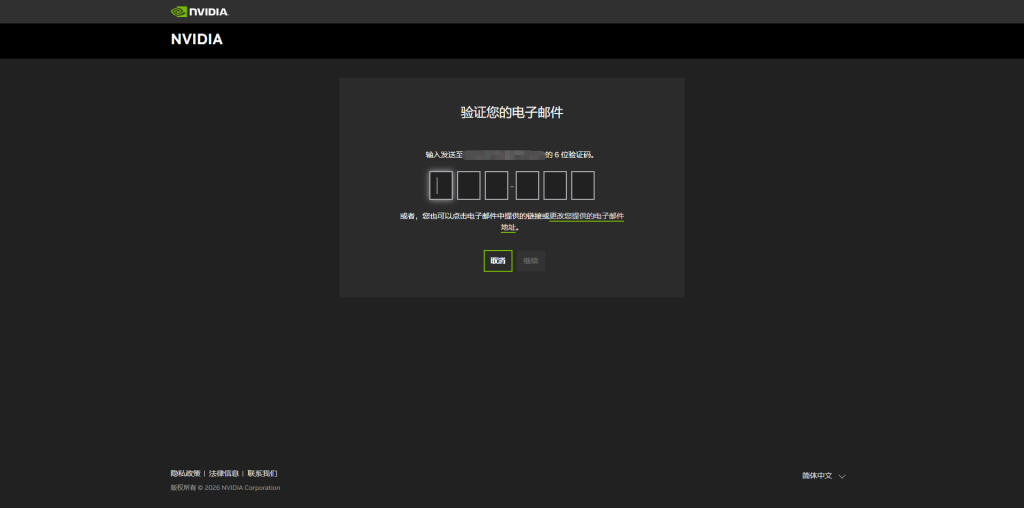Select the second verification code digit box

coord(468,185)
